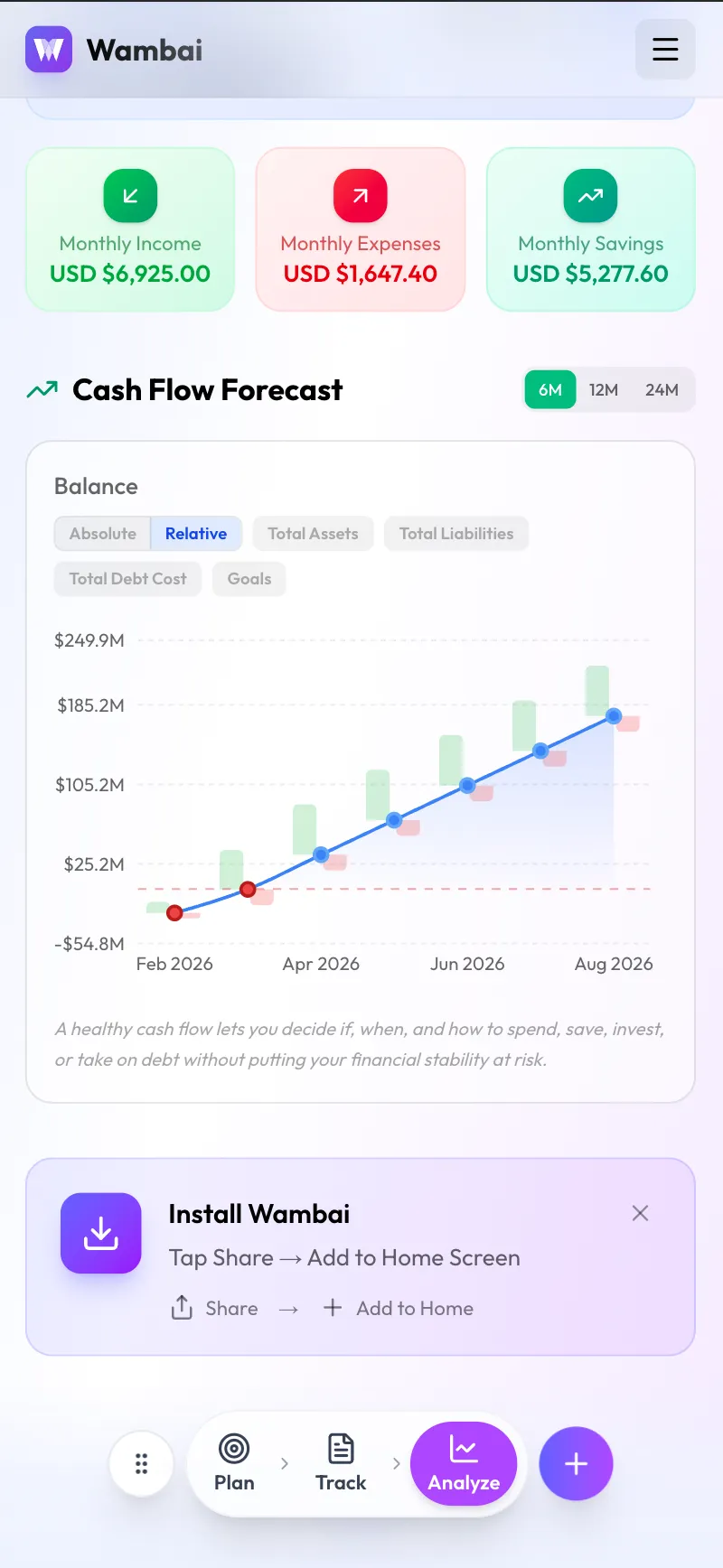This screenshot has width=723, height=1568.
Task: Click the Monthly Savings trend icon
Action: [x=590, y=195]
